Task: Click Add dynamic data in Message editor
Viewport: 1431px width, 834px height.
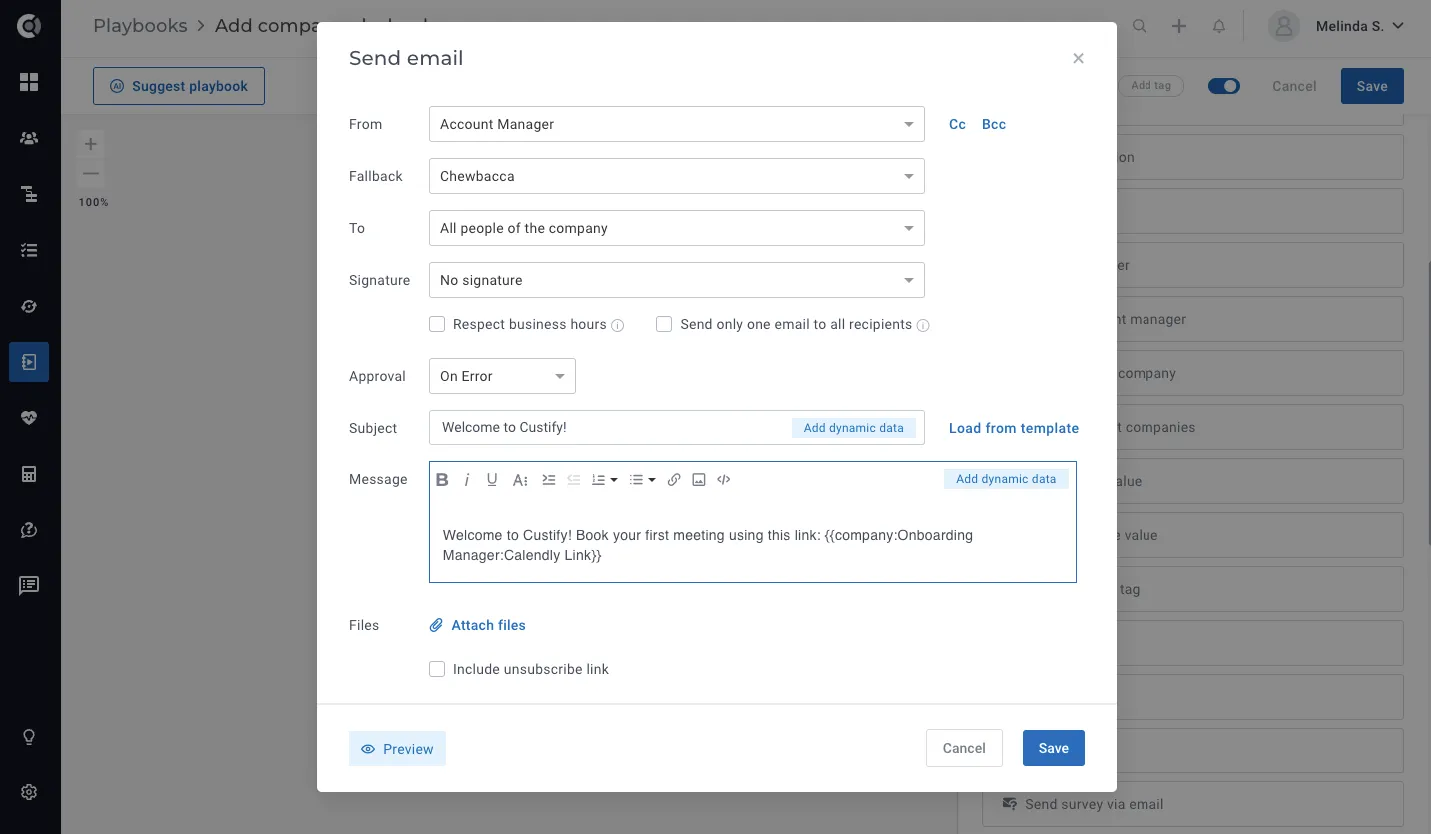Action: click(x=1006, y=479)
